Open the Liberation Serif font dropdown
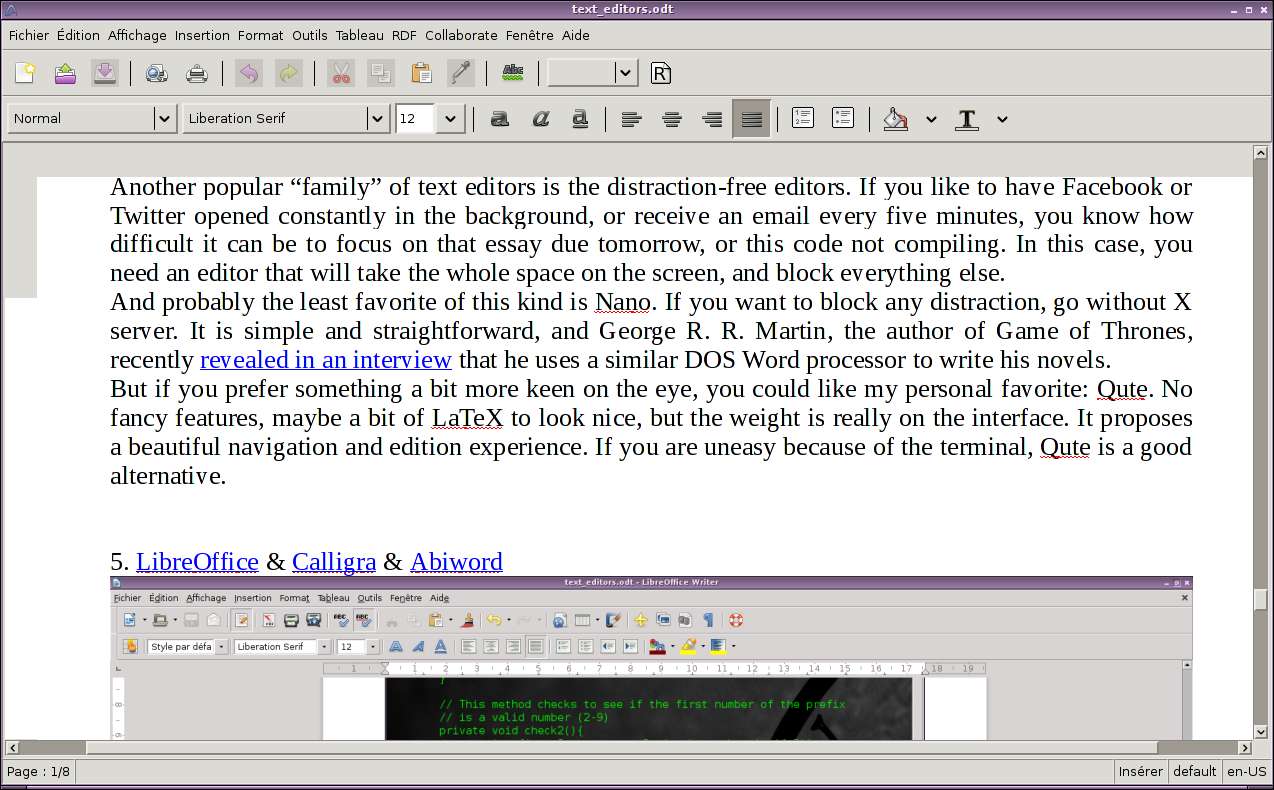The height and width of the screenshot is (790, 1274). 377,119
